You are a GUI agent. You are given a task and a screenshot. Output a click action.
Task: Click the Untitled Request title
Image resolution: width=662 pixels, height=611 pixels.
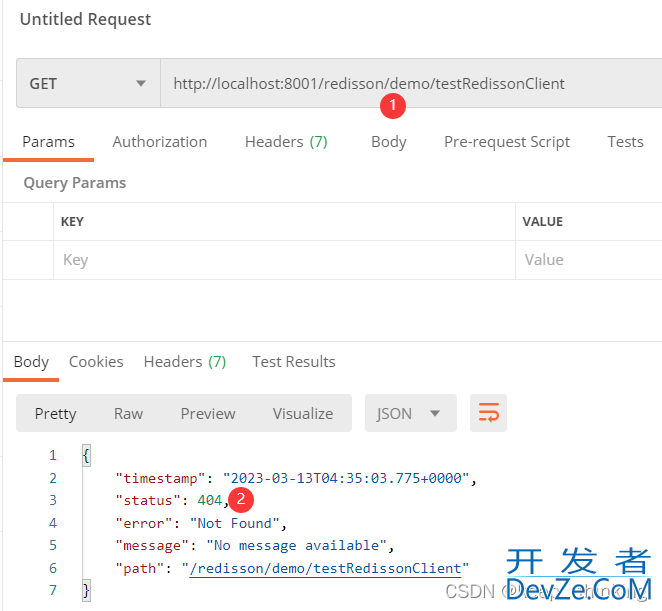click(x=85, y=19)
